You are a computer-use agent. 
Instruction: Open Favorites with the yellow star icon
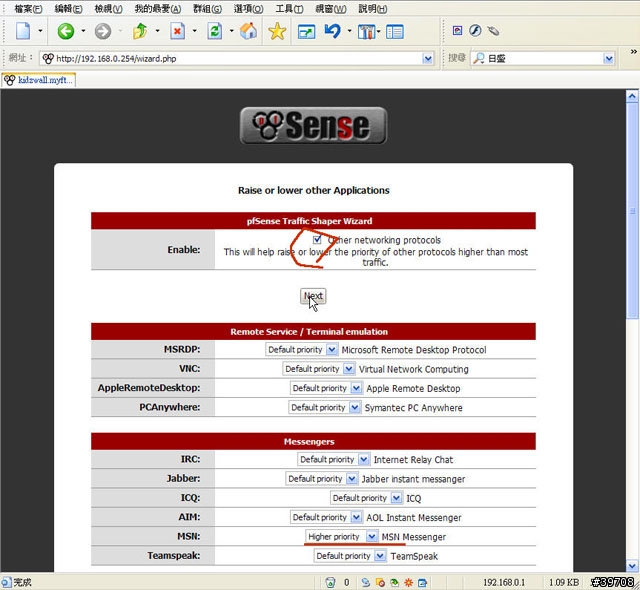coord(277,31)
